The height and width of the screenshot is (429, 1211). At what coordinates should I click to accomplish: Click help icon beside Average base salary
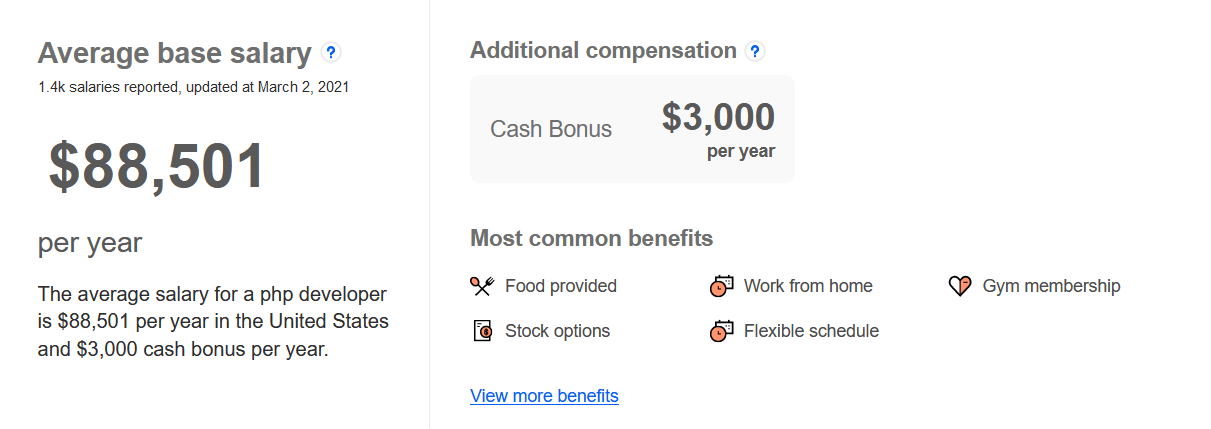331,52
